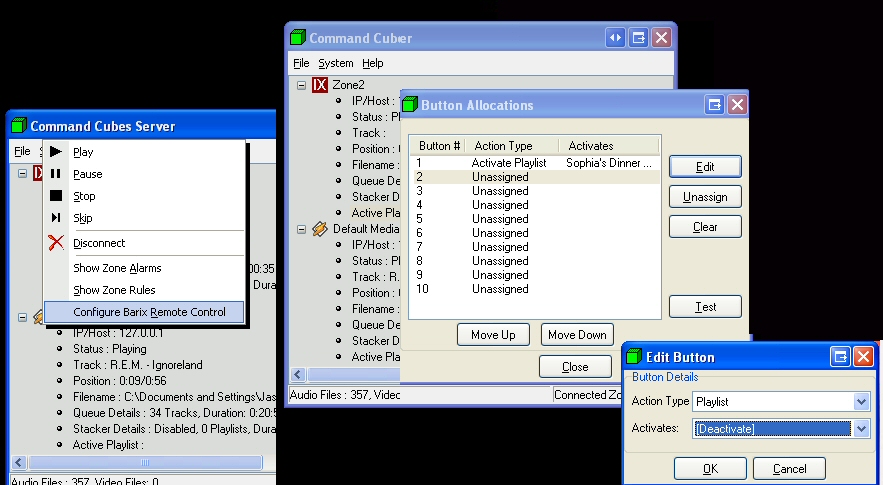Open the Activates dropdown arrow

point(862,428)
